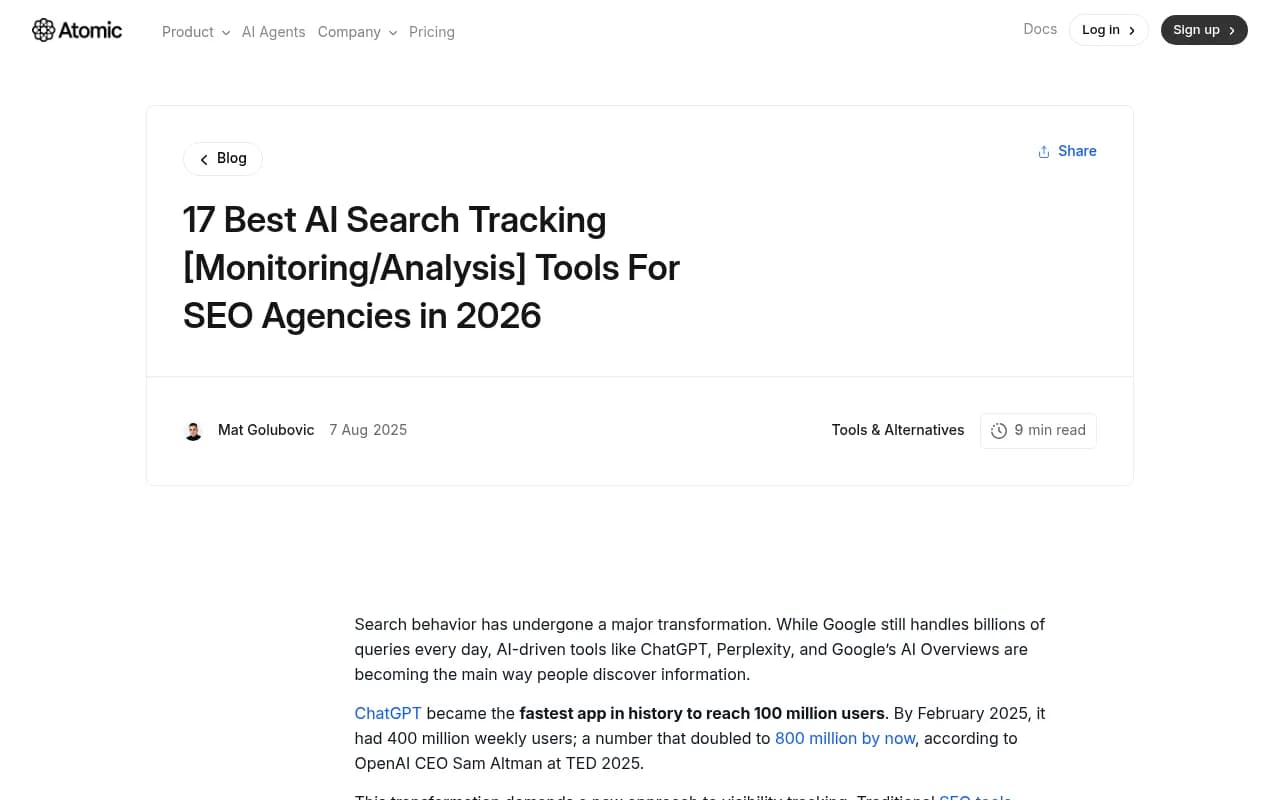Click the chevron next to Product

pos(225,33)
